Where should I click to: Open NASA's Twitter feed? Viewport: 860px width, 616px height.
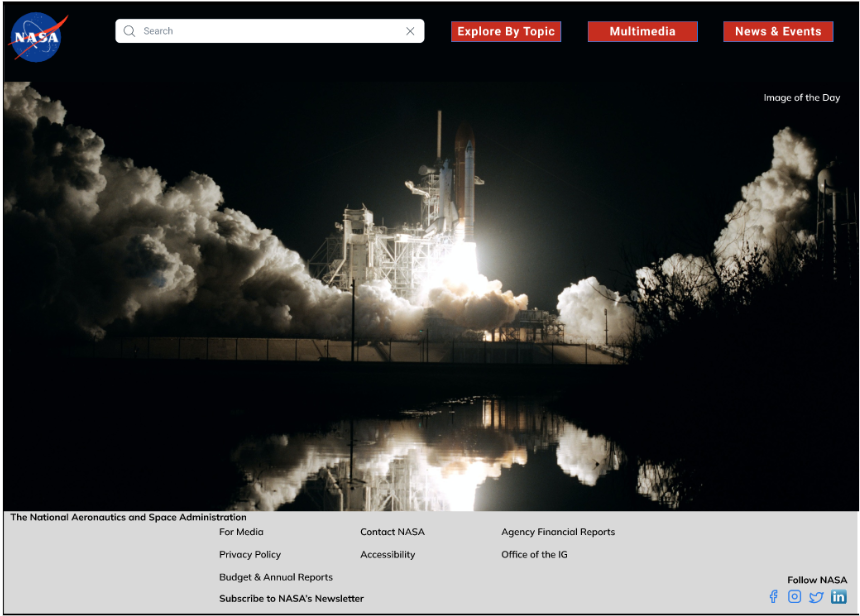[x=816, y=596]
